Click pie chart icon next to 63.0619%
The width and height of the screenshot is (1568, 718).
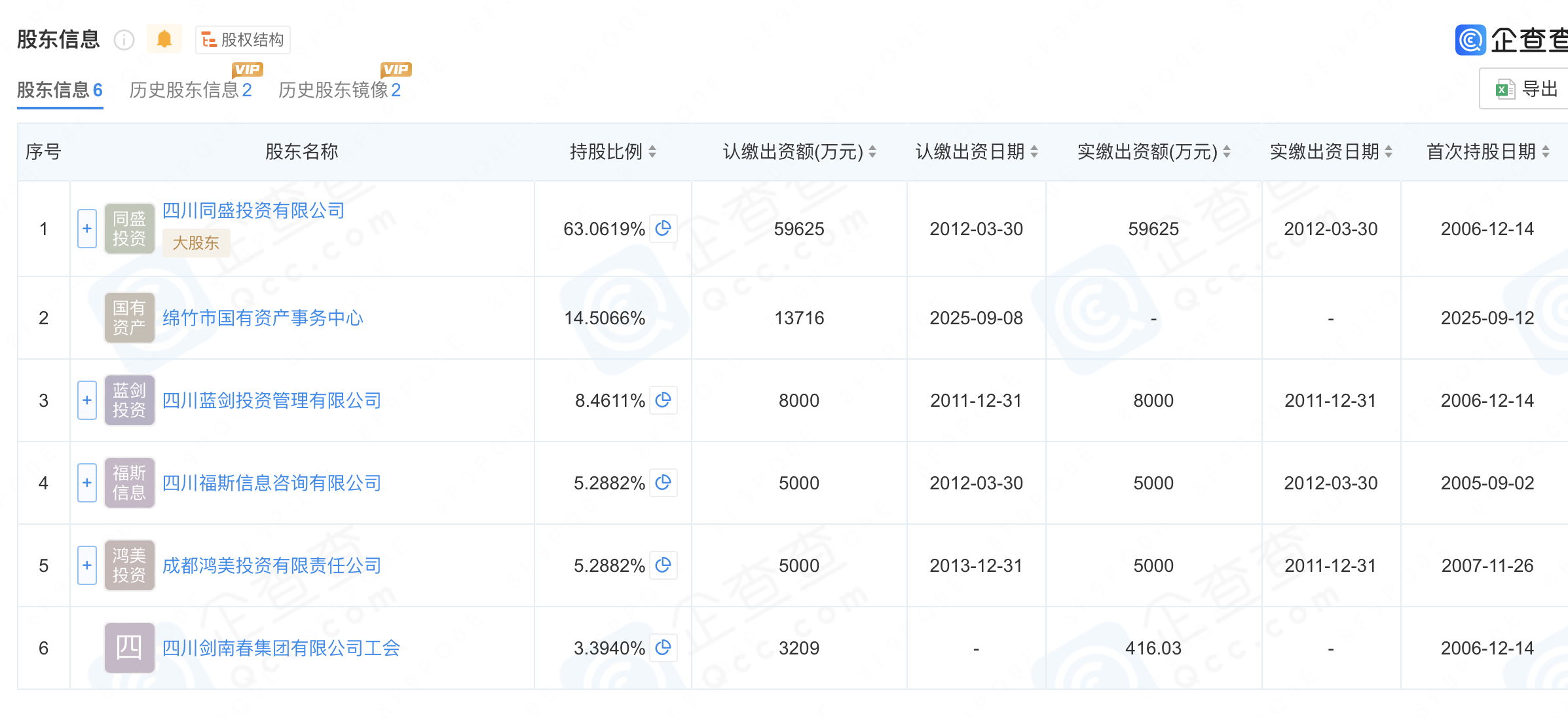point(663,228)
